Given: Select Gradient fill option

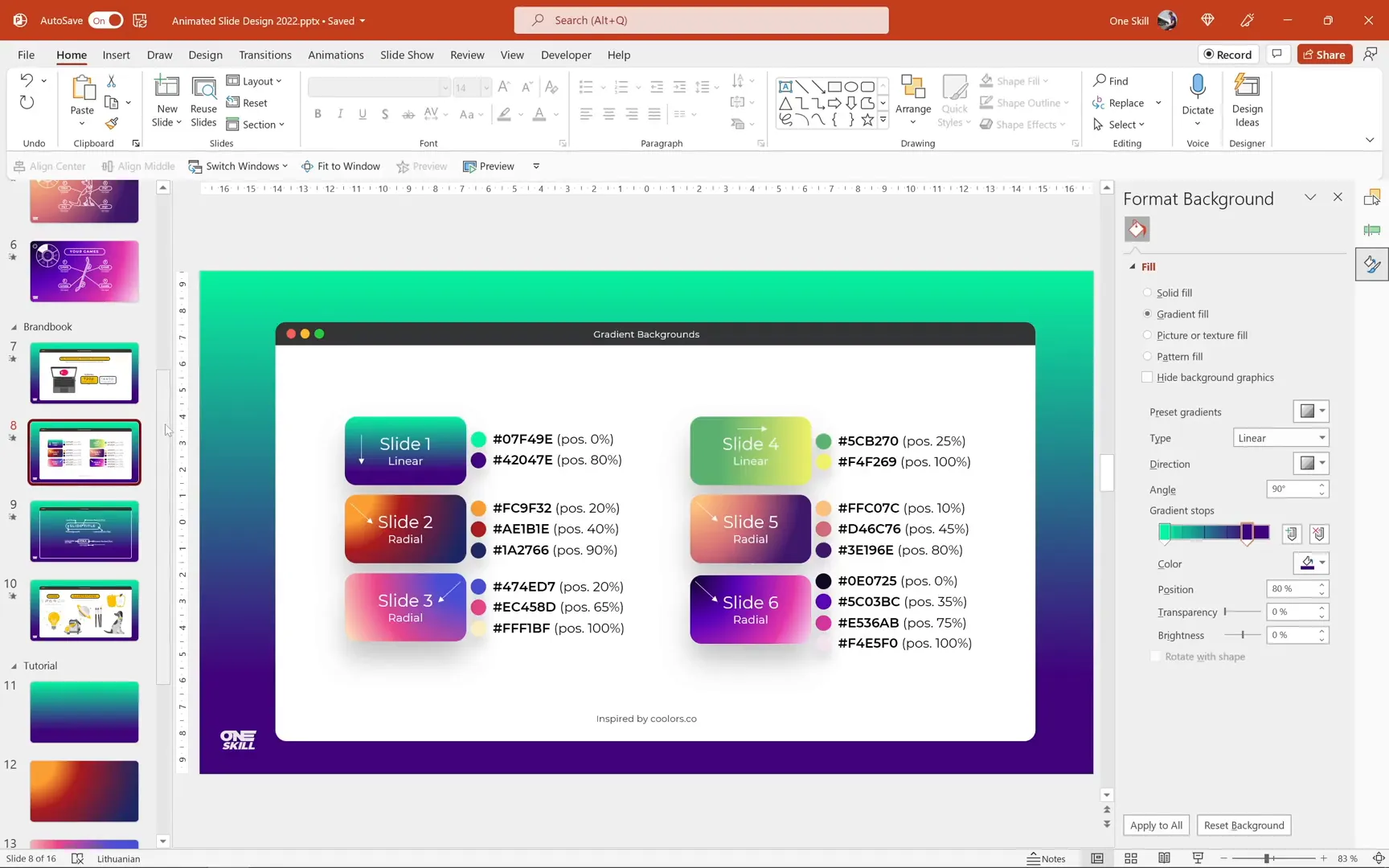Looking at the screenshot, I should click(1175, 314).
